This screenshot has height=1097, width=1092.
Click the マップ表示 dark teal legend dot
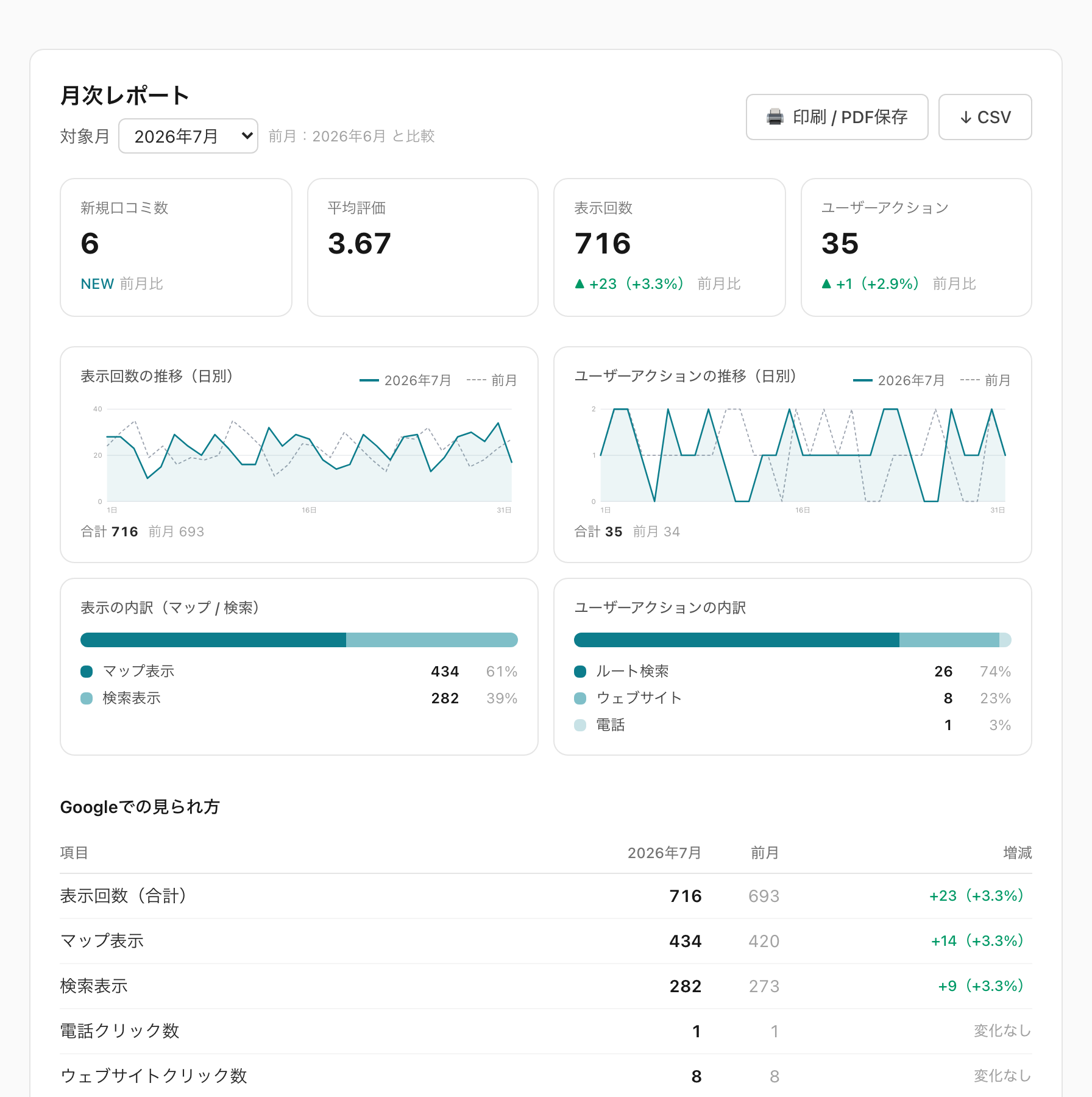click(x=87, y=672)
